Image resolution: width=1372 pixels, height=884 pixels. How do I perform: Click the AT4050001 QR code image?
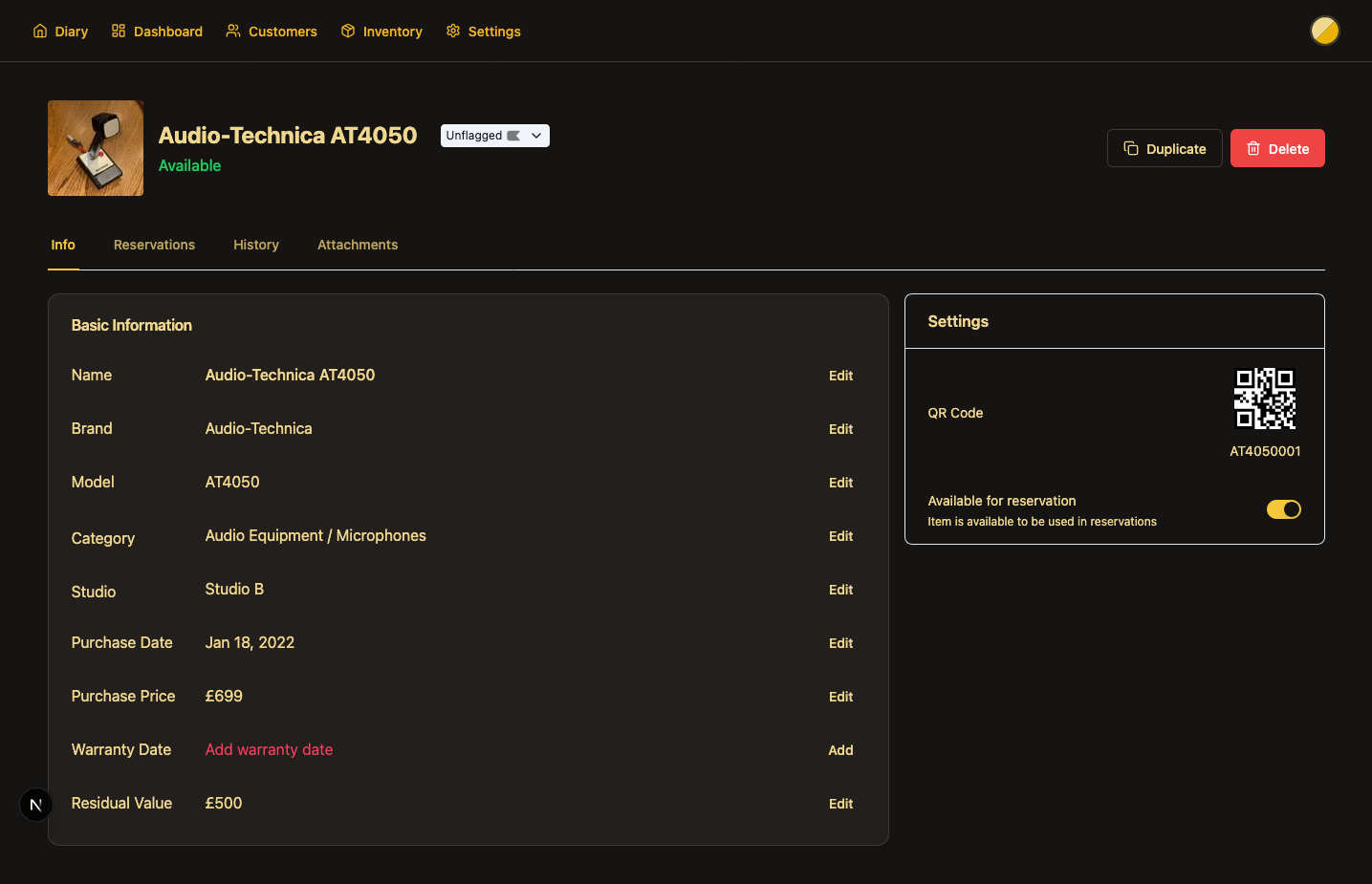(x=1264, y=399)
